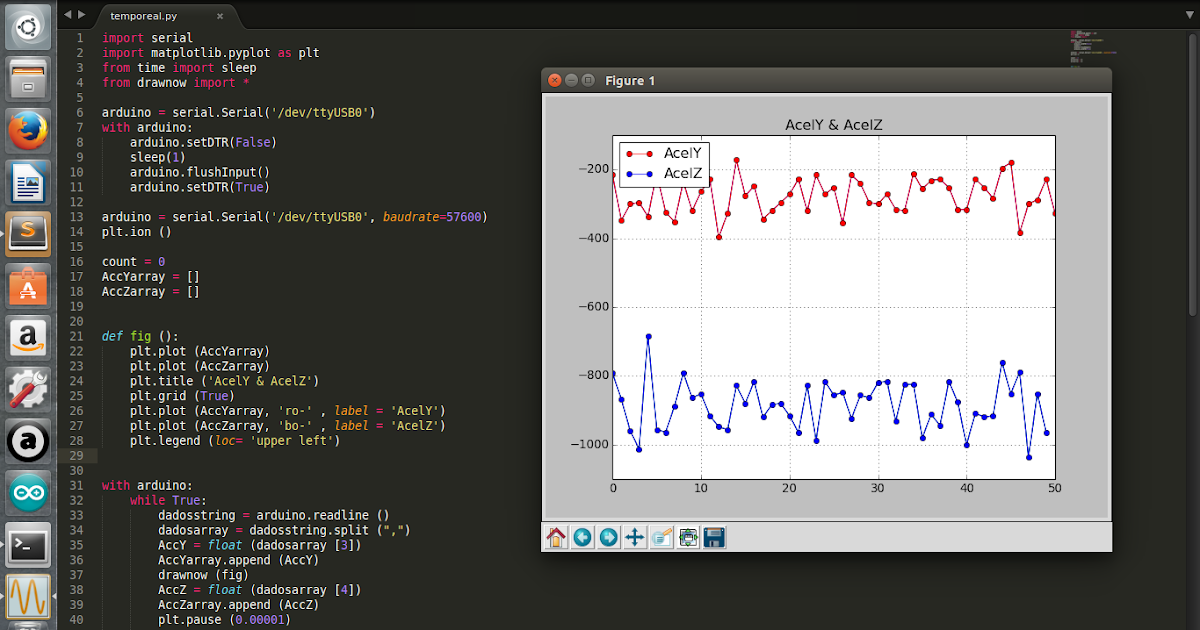Viewport: 1200px width, 630px height.
Task: Open the Amazon launcher icon
Action: 28,338
